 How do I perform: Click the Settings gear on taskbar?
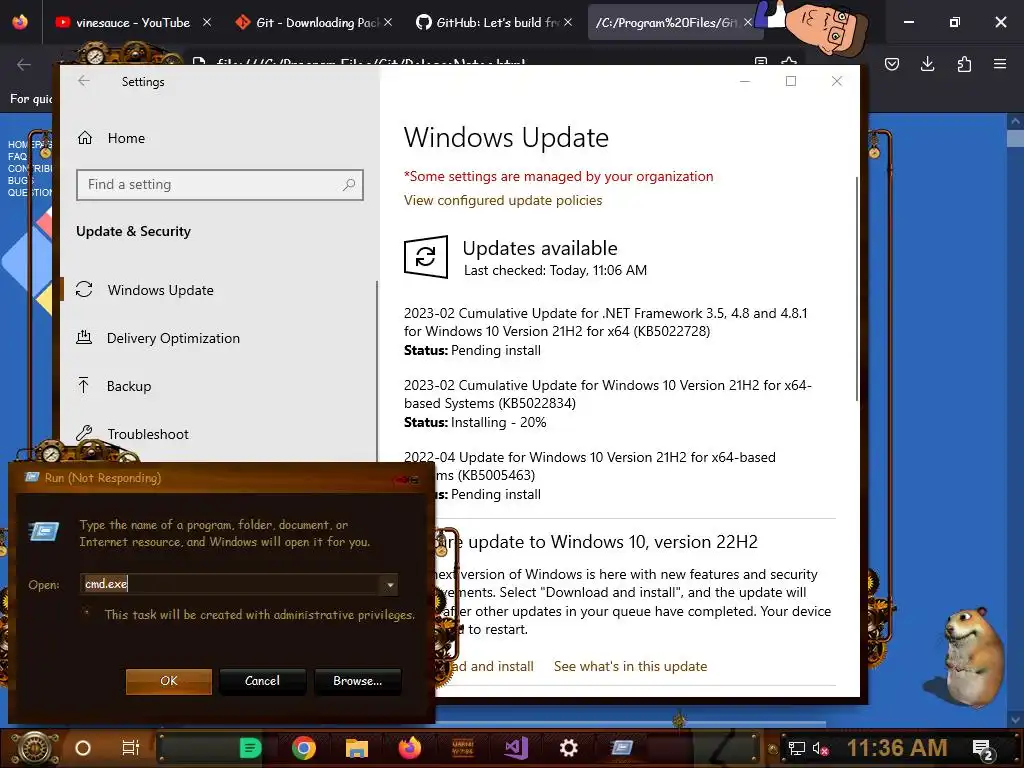pyautogui.click(x=569, y=748)
